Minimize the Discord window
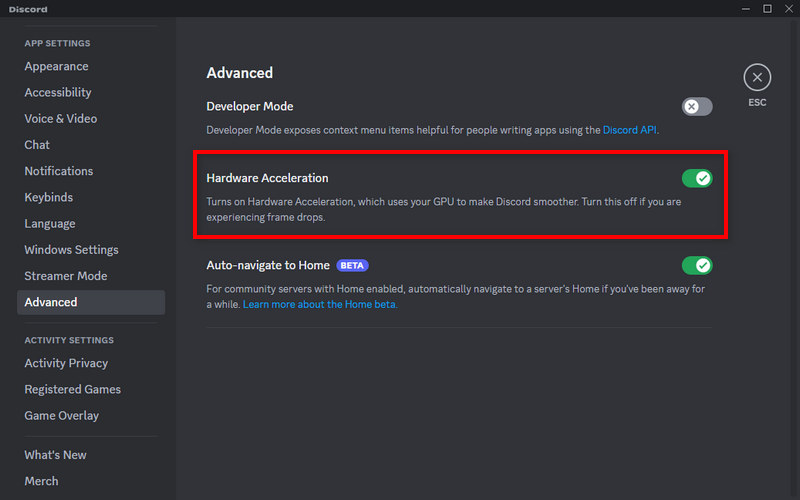 [746, 9]
